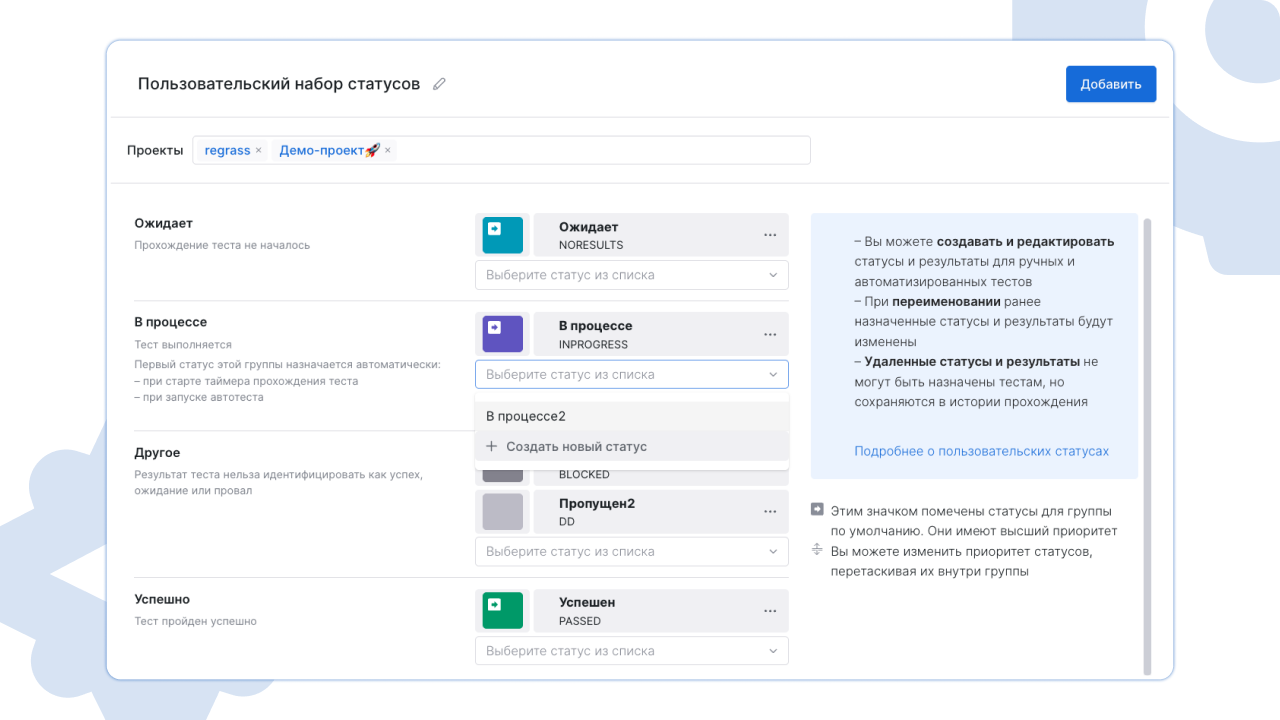Expand the status dropdown under Успешен
Image resolution: width=1280 pixels, height=720 pixels.
(631, 651)
